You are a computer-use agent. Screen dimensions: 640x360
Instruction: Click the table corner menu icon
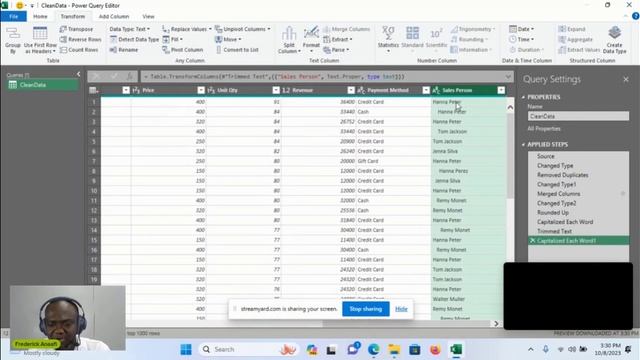click(x=93, y=90)
